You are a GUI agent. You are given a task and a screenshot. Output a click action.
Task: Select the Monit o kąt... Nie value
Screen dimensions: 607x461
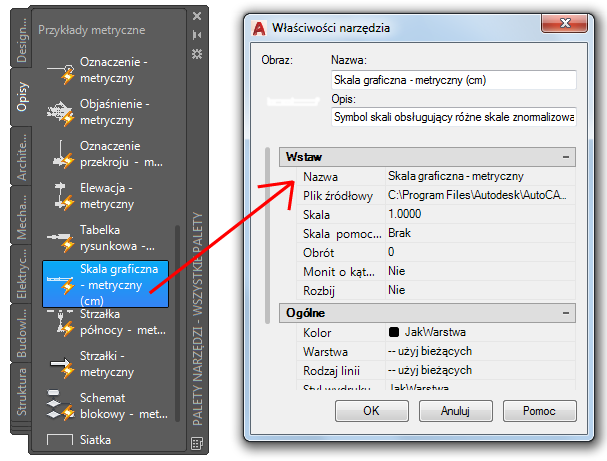[x=480, y=271]
